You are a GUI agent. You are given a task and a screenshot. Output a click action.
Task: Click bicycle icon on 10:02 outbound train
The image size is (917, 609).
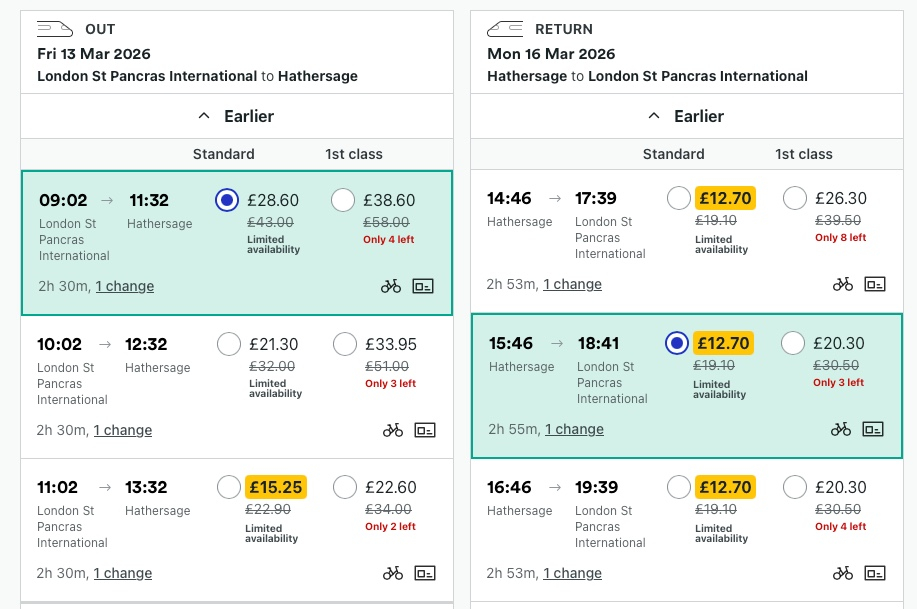(393, 430)
